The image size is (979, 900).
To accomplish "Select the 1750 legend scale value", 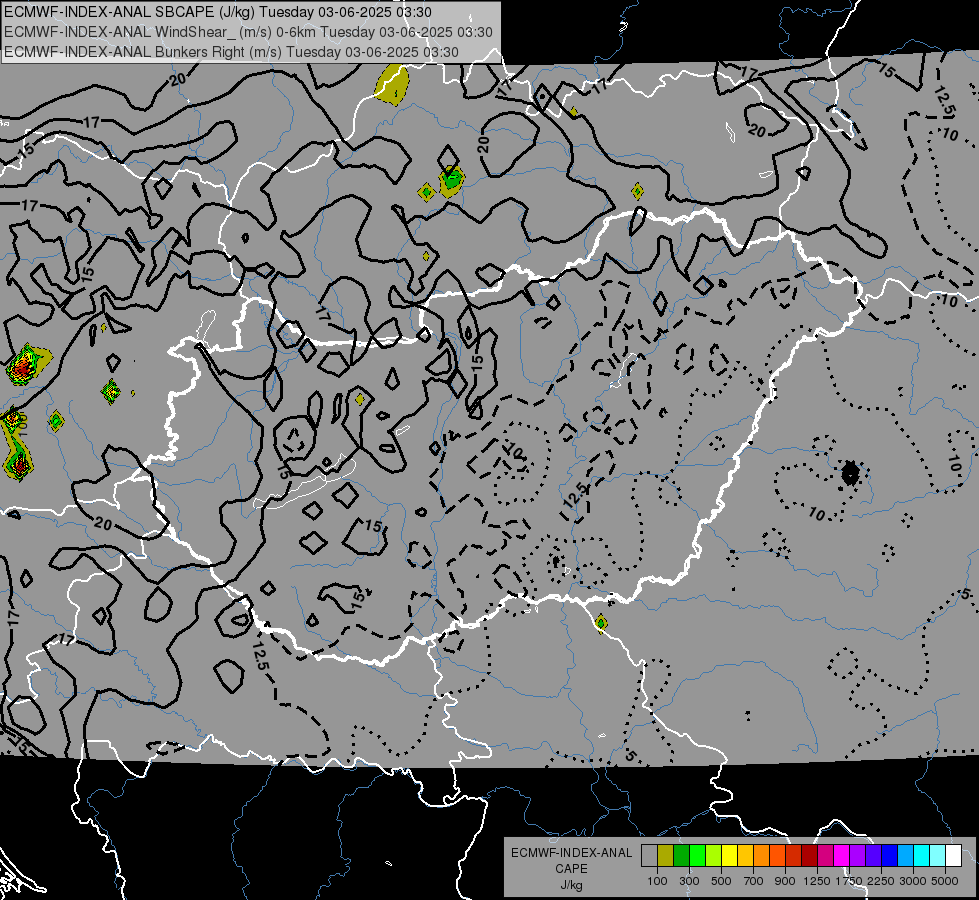I will 850,881.
